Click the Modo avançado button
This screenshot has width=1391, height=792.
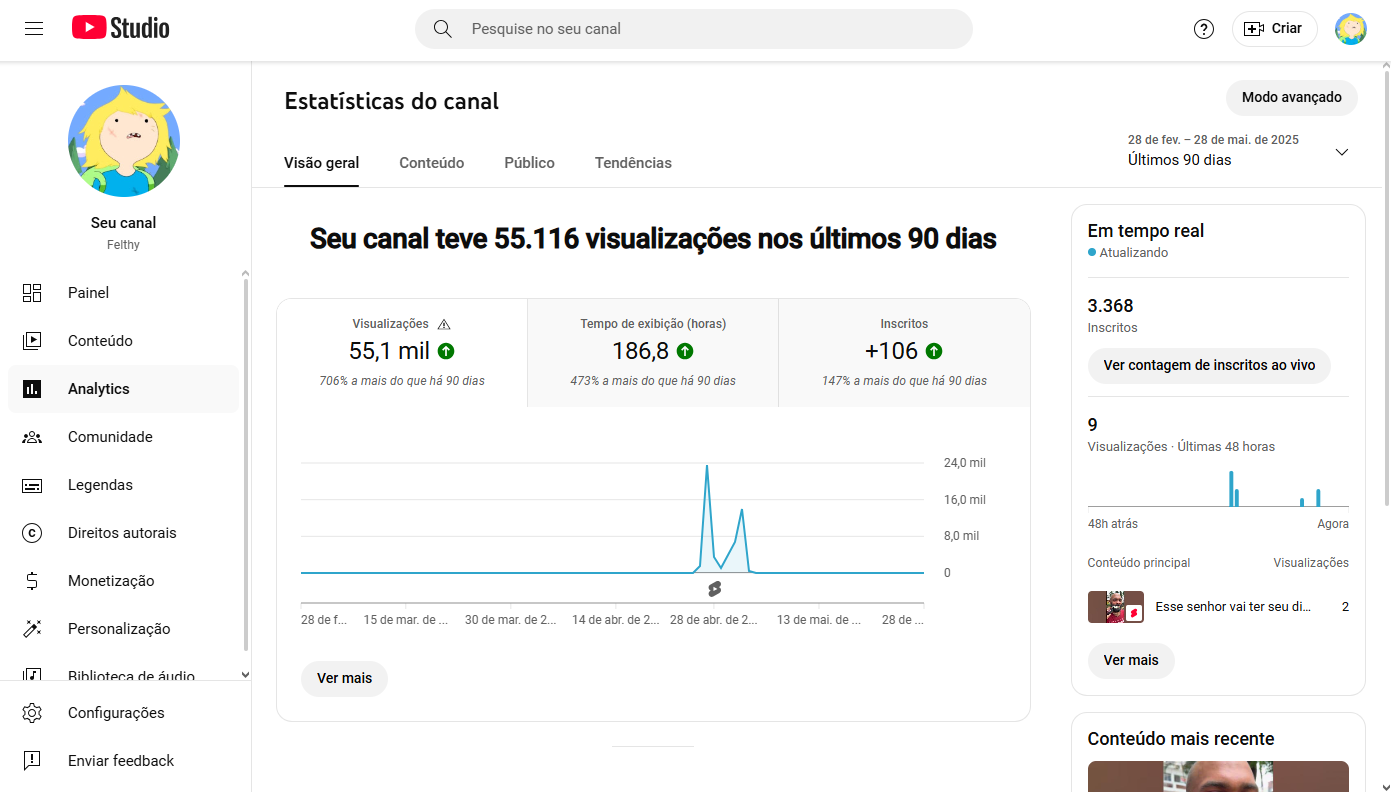click(x=1292, y=98)
